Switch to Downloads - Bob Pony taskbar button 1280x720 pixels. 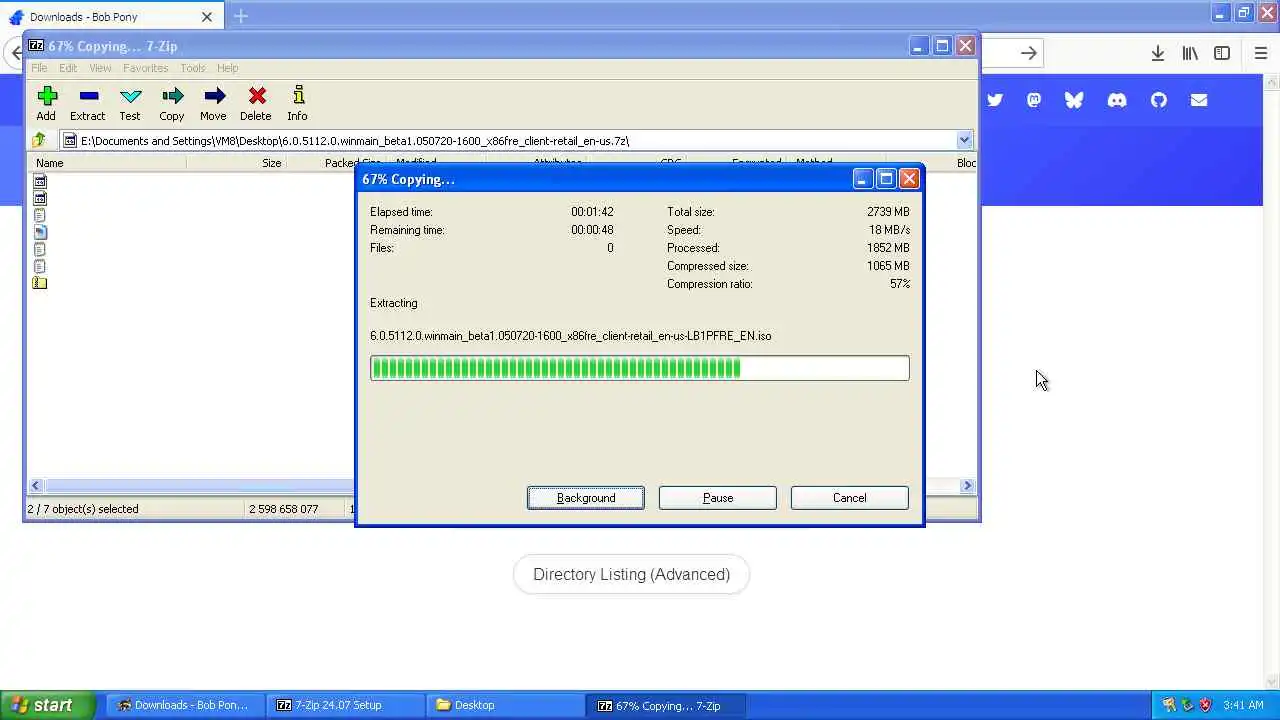pos(183,705)
